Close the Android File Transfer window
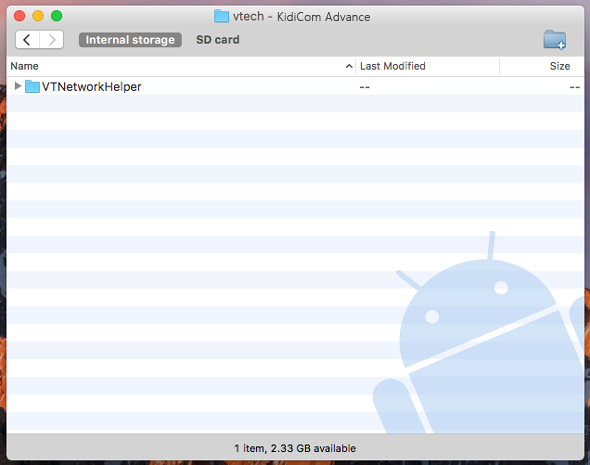Image resolution: width=590 pixels, height=465 pixels. pos(20,16)
